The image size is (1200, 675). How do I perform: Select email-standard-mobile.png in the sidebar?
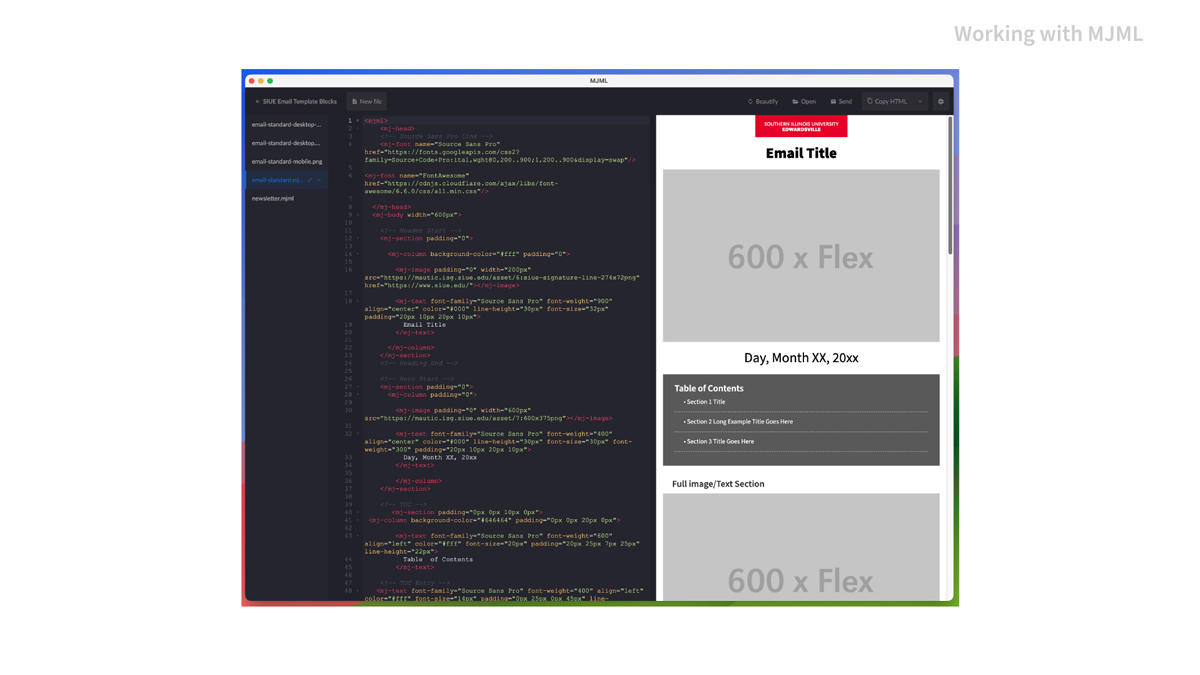287,161
